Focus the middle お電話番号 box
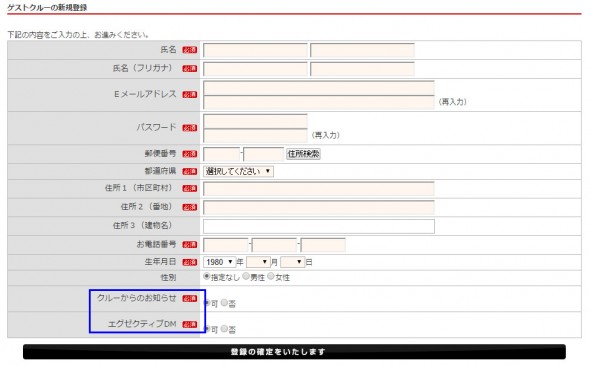Image resolution: width=590 pixels, height=366 pixels. (274, 245)
